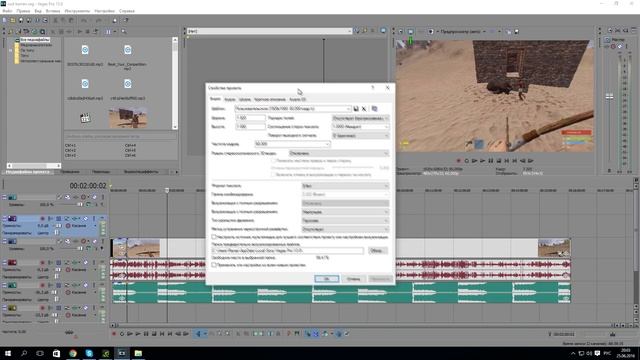Open Skype from the Windows taskbar
The width and height of the screenshot is (640, 360).
[x=89, y=353]
